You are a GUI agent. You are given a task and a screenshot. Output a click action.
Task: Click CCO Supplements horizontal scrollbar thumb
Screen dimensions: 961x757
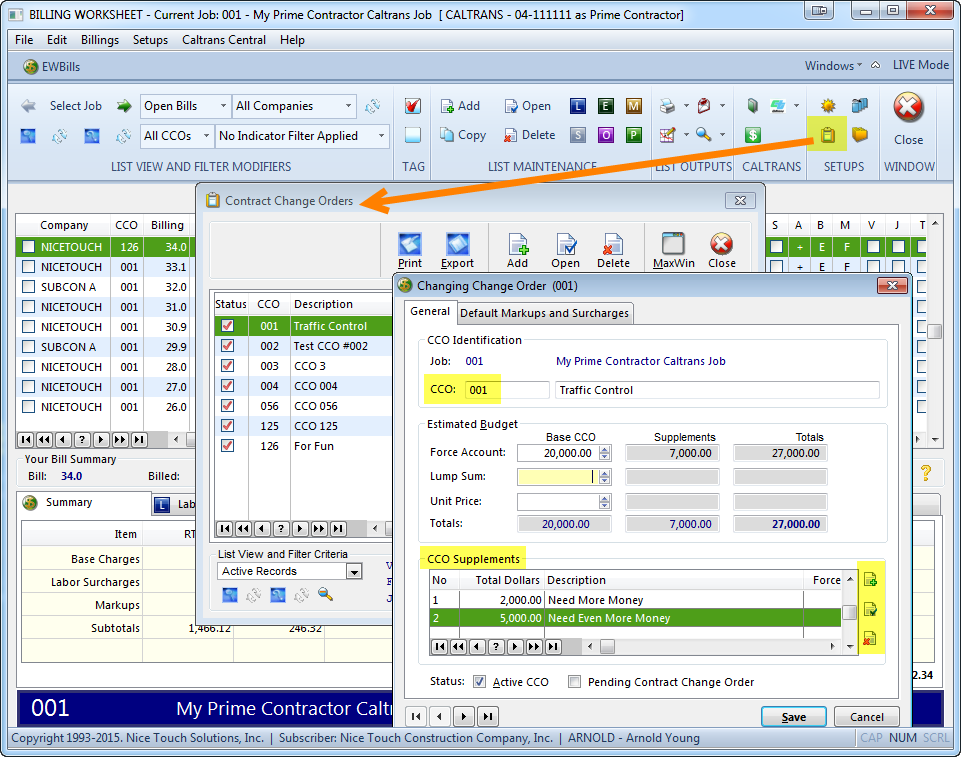point(607,647)
